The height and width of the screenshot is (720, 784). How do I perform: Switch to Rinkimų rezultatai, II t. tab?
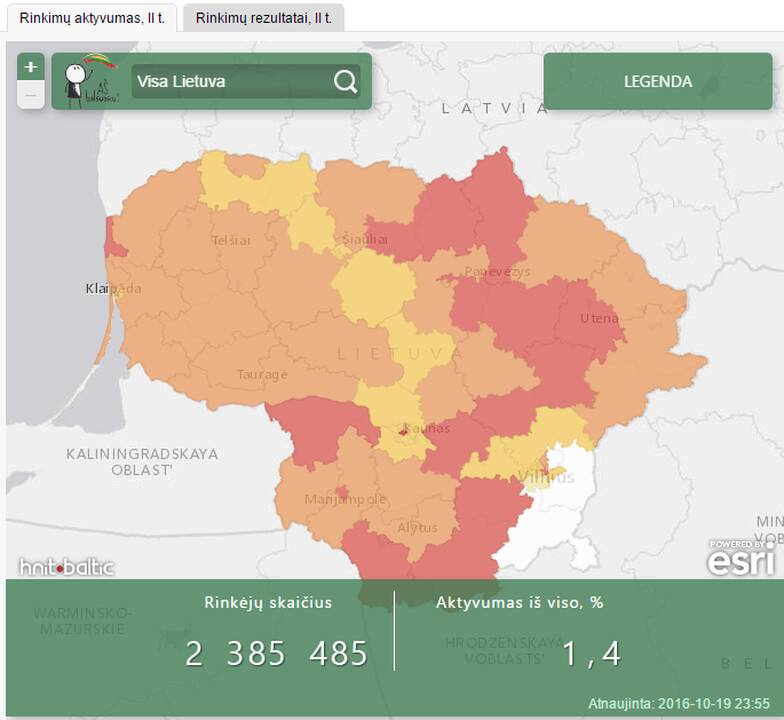pyautogui.click(x=264, y=18)
